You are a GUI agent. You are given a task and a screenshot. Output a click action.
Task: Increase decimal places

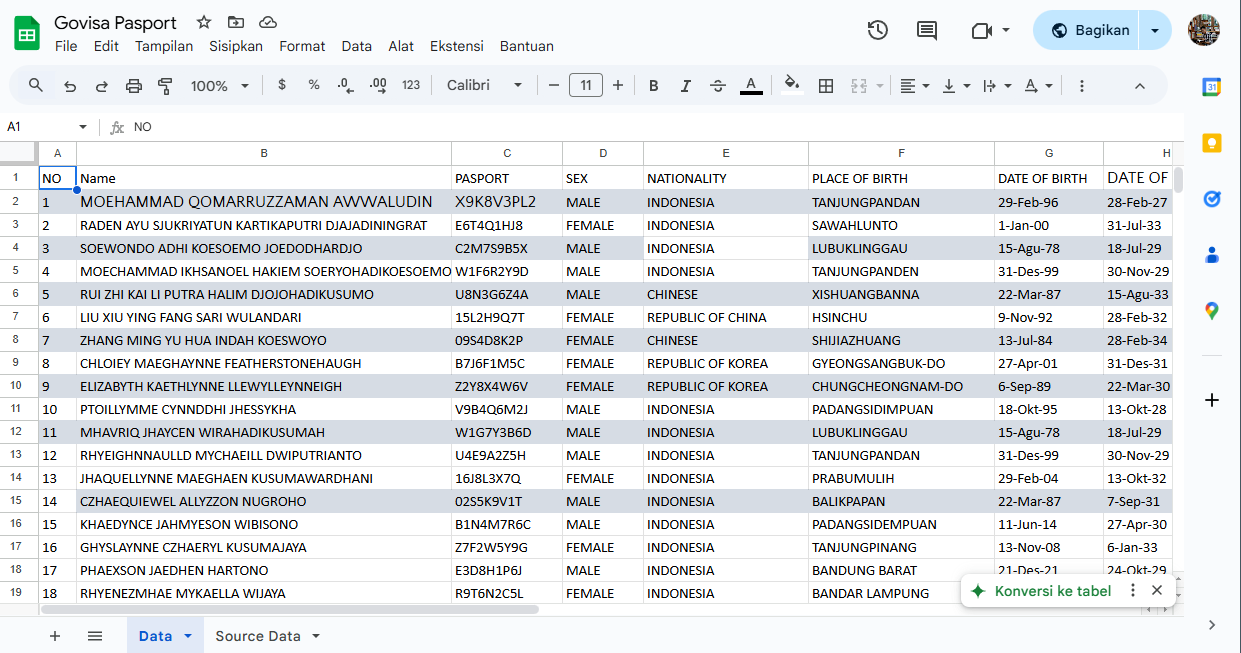(x=378, y=86)
